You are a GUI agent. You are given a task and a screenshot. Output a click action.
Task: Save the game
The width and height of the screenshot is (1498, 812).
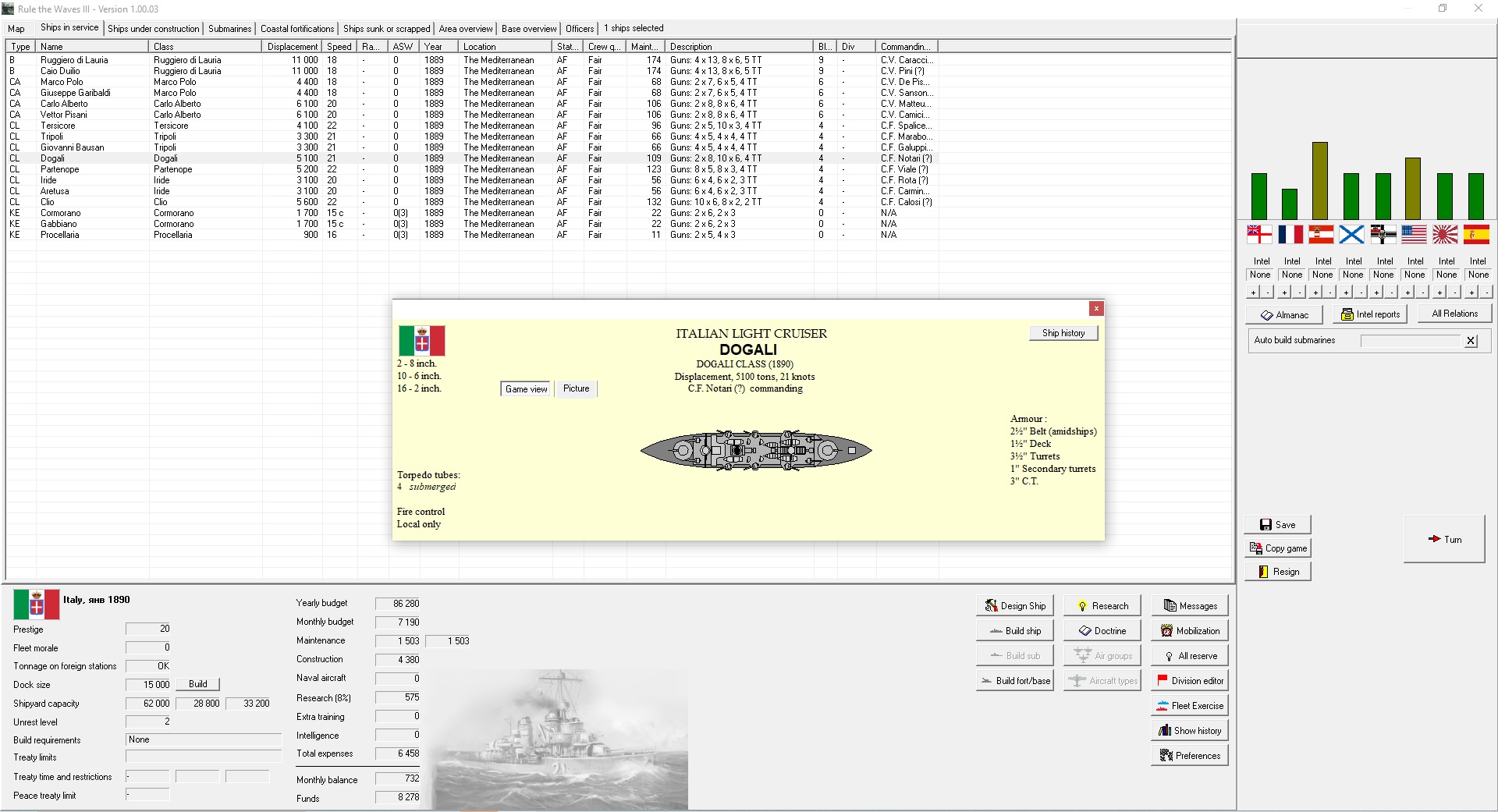pyautogui.click(x=1277, y=525)
